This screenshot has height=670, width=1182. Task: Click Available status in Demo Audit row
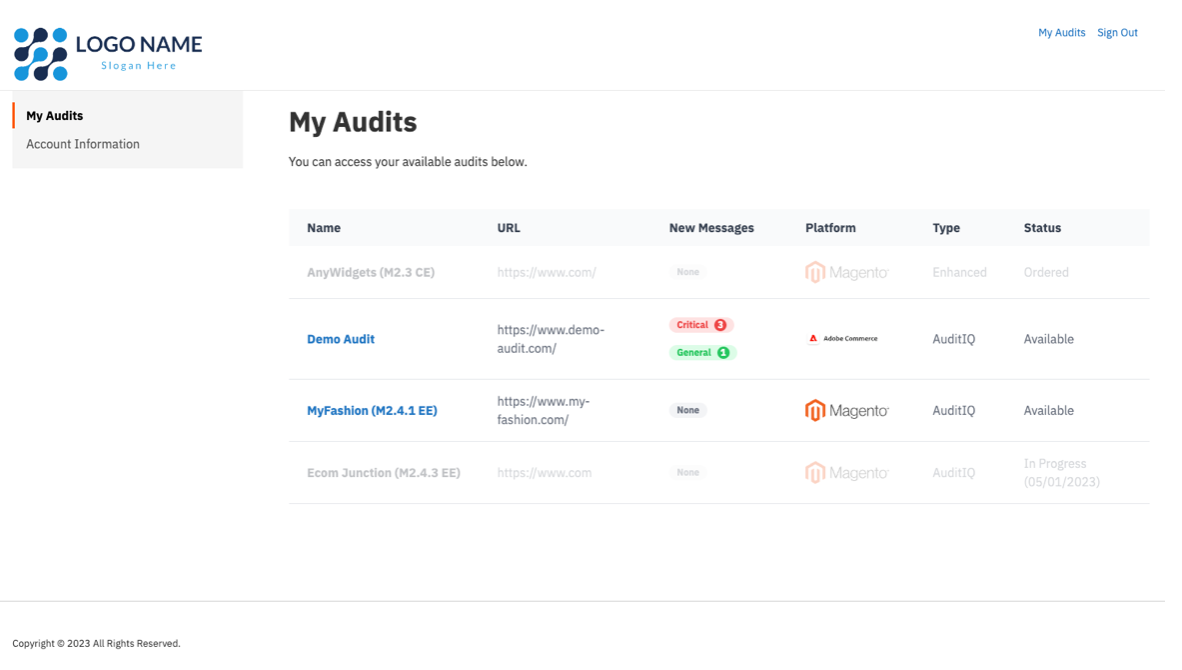tap(1049, 339)
